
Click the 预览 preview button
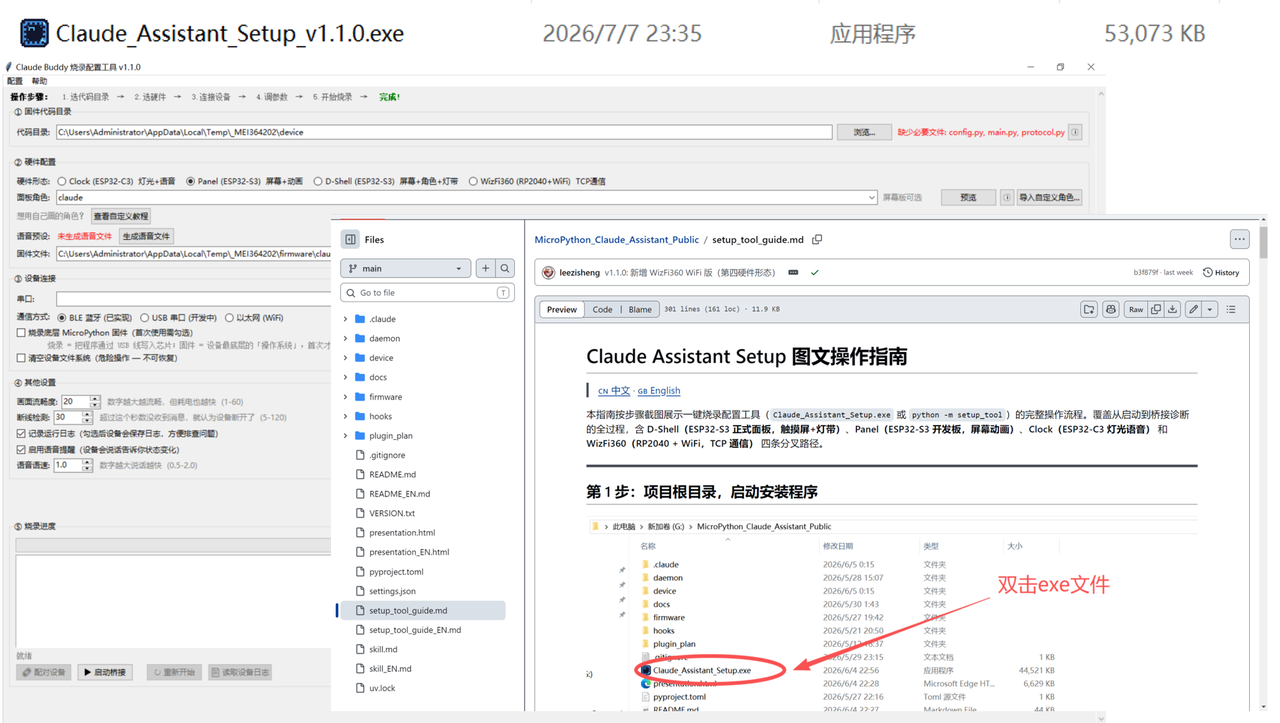[968, 198]
